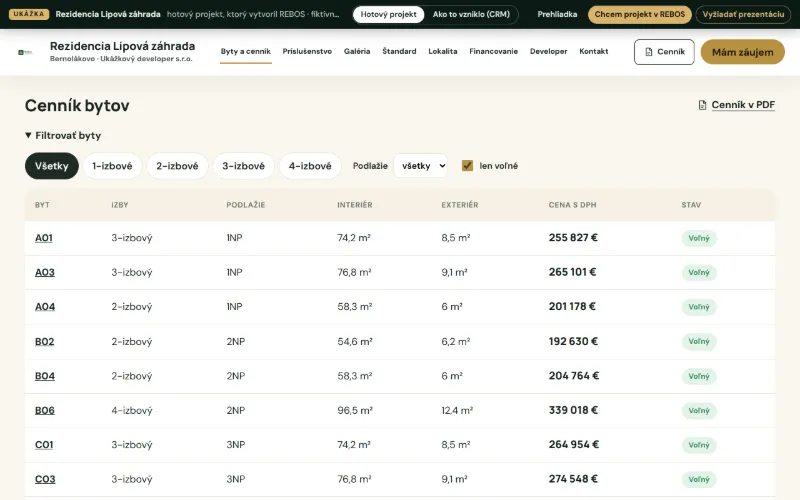The height and width of the screenshot is (500, 800).
Task: Collapse the 'Filtrovať byty' disclosure triangle
Action: pyautogui.click(x=28, y=135)
